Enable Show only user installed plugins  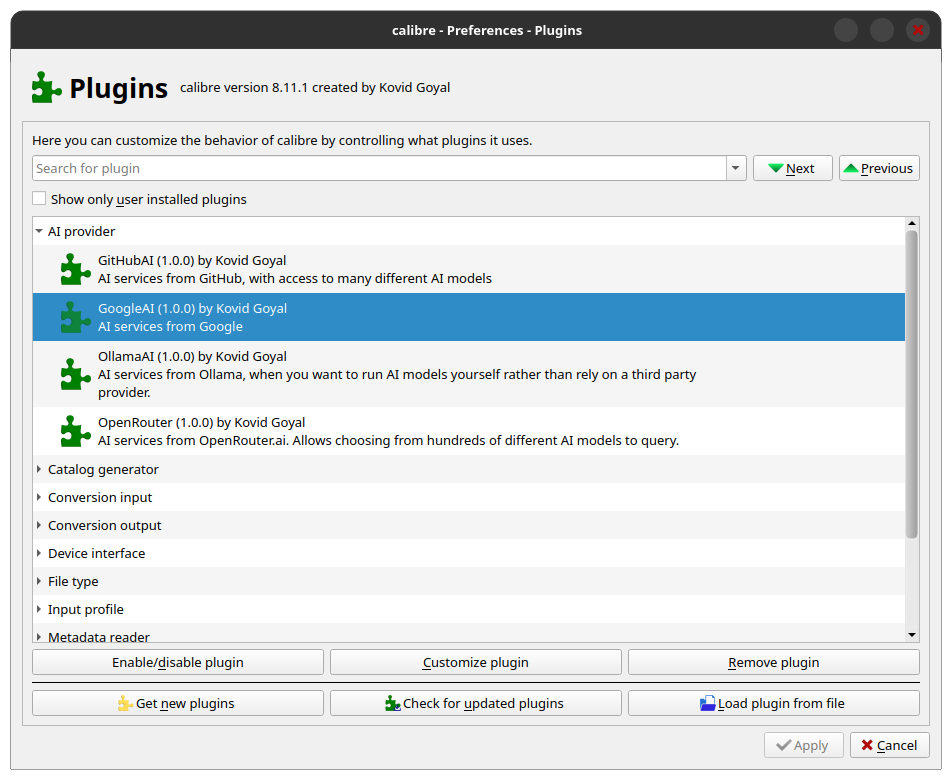coord(39,198)
